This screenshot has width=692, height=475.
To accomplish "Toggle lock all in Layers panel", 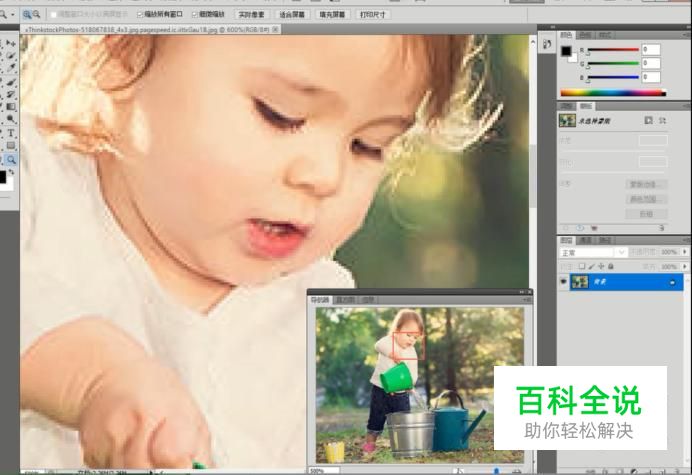I will pos(611,266).
